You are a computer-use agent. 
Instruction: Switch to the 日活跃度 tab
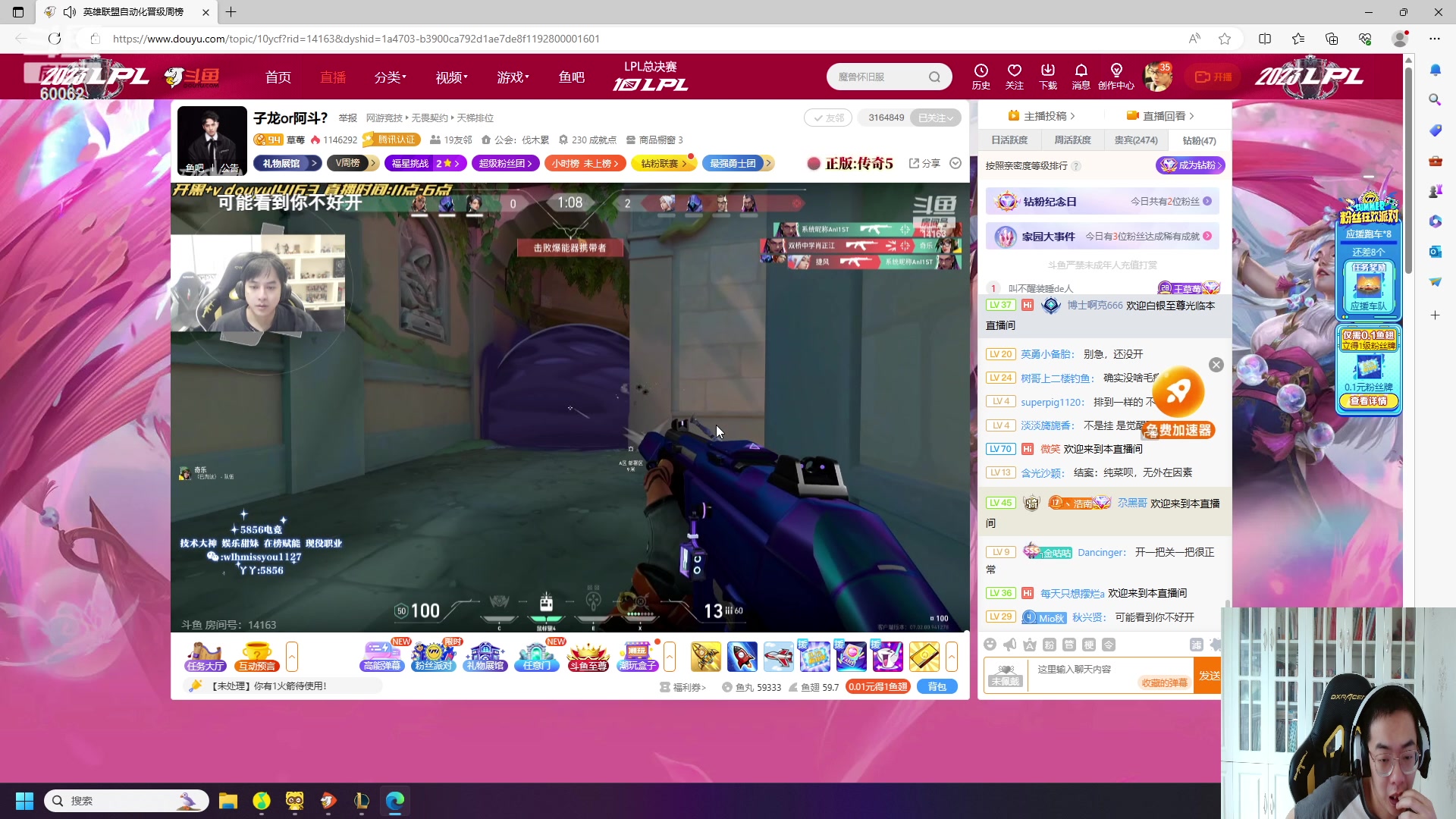pyautogui.click(x=1009, y=140)
